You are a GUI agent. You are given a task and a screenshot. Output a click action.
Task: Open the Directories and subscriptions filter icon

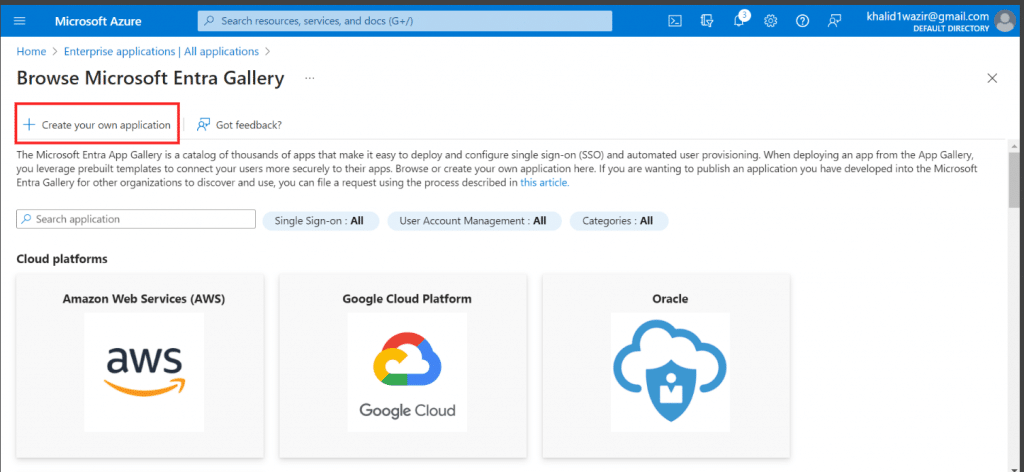[x=707, y=21]
